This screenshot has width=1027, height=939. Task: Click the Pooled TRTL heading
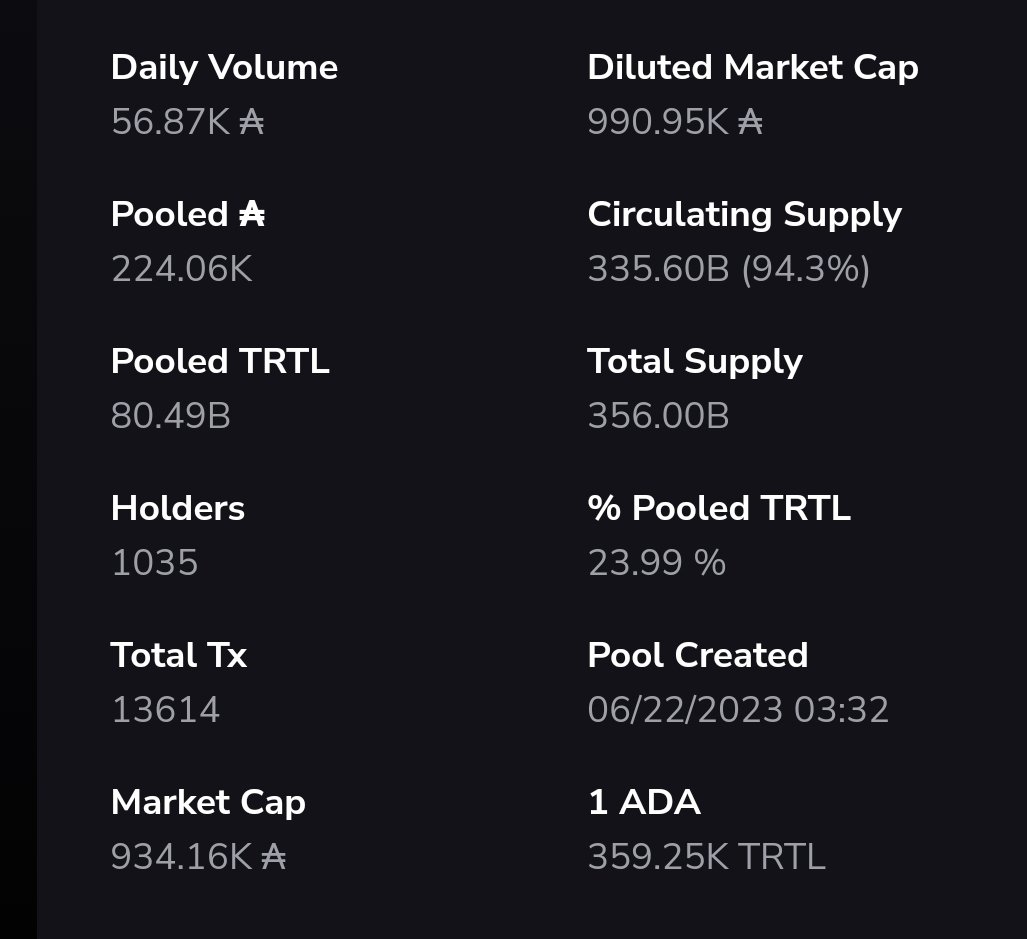220,361
